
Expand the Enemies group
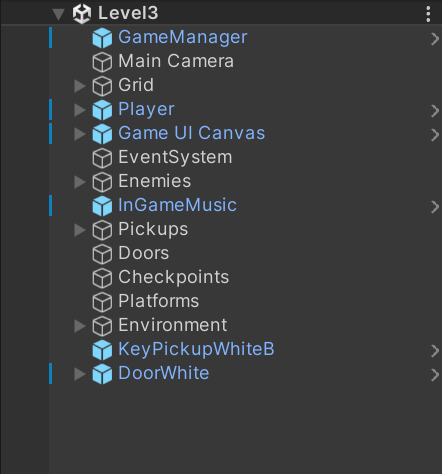coord(80,182)
